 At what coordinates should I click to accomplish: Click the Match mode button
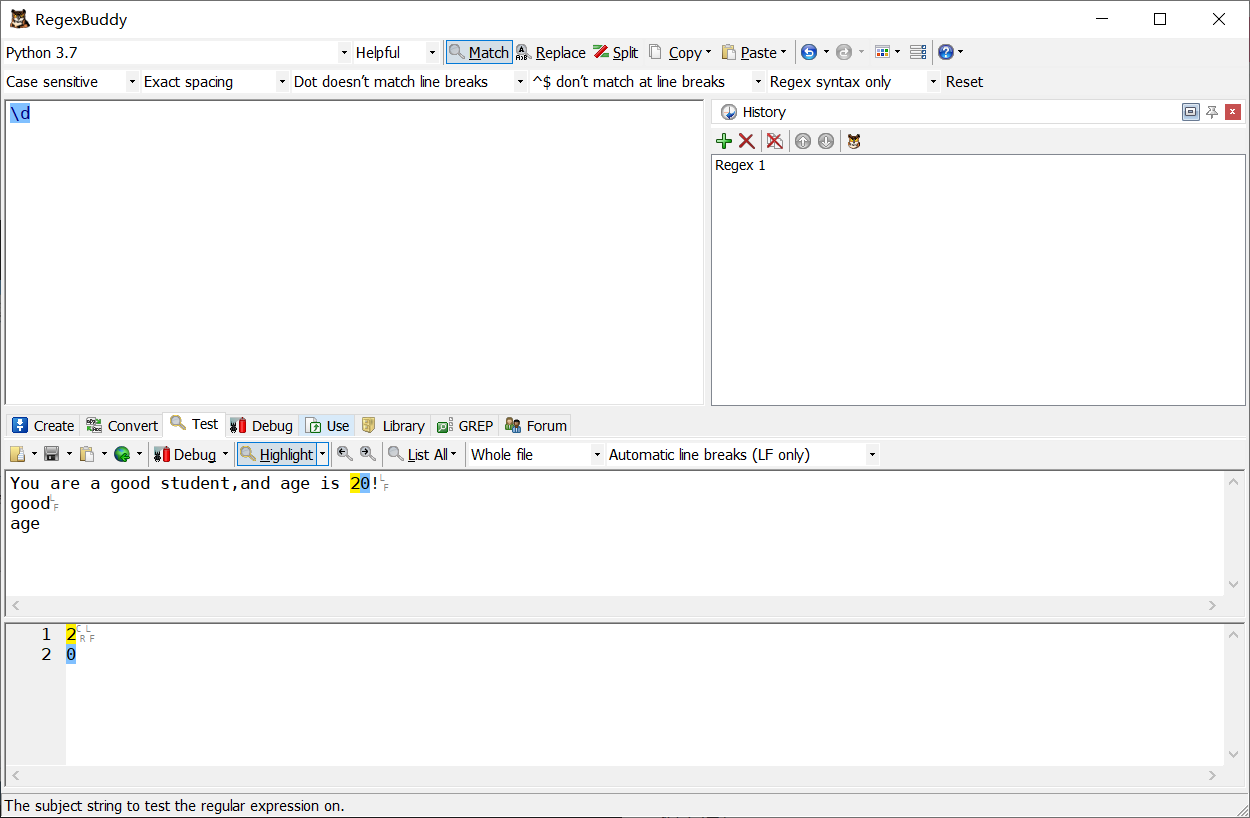[x=479, y=52]
